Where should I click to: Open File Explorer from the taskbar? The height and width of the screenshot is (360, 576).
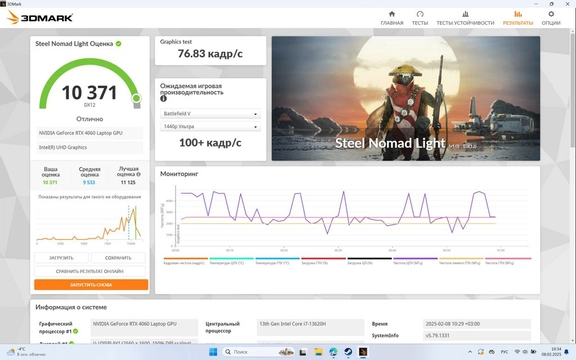(x=318, y=352)
